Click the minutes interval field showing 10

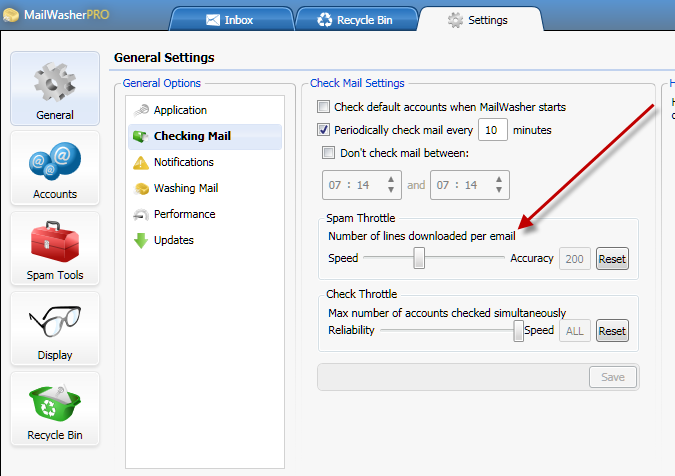point(492,130)
